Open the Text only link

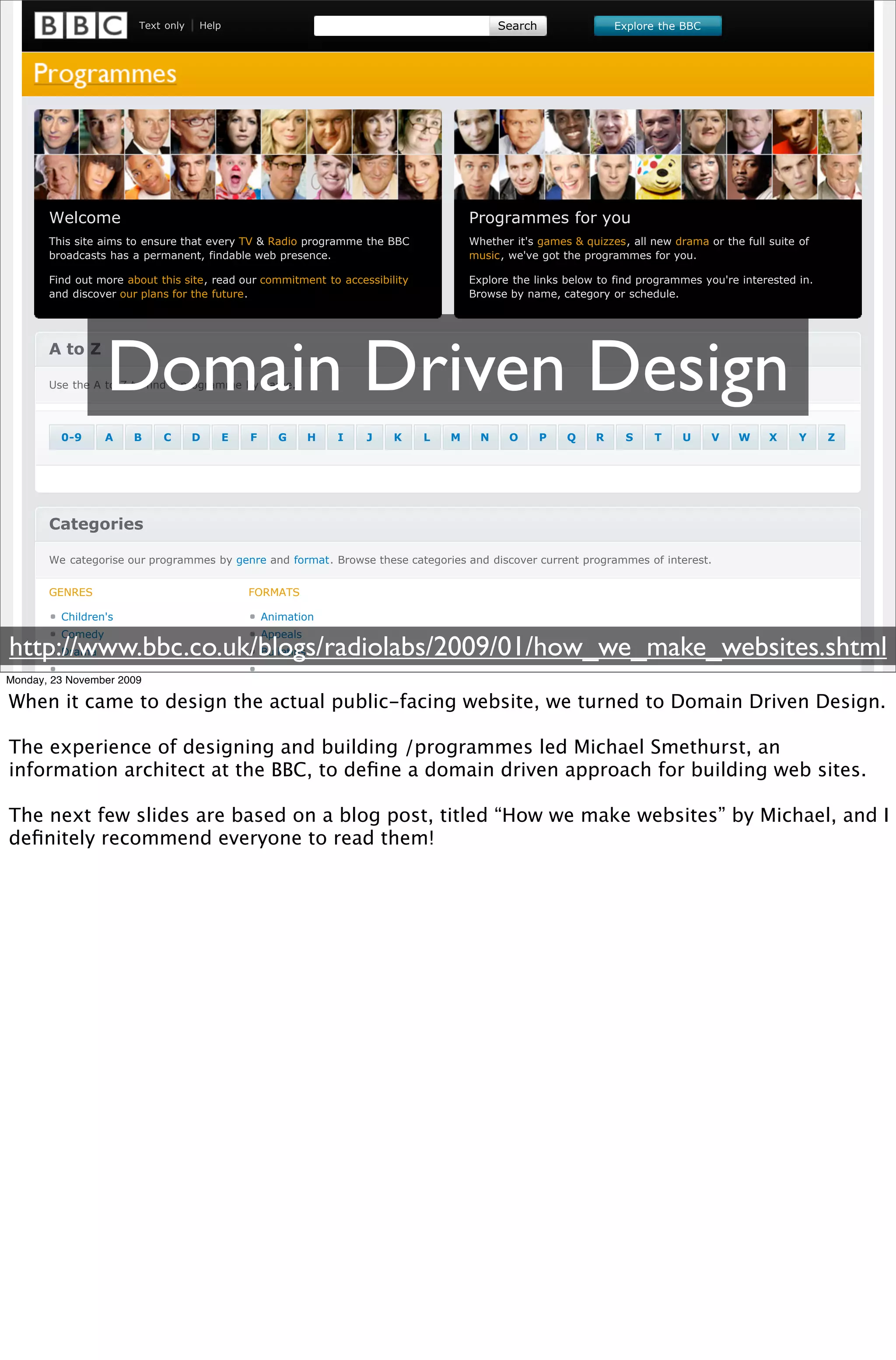click(162, 26)
